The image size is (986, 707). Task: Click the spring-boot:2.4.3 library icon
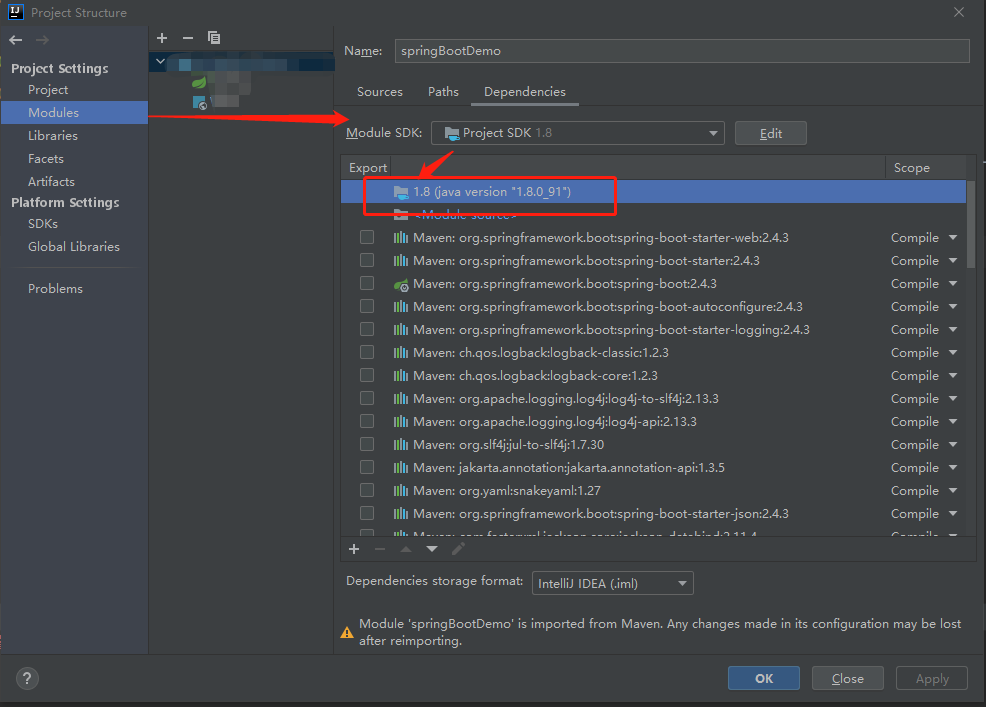(401, 284)
